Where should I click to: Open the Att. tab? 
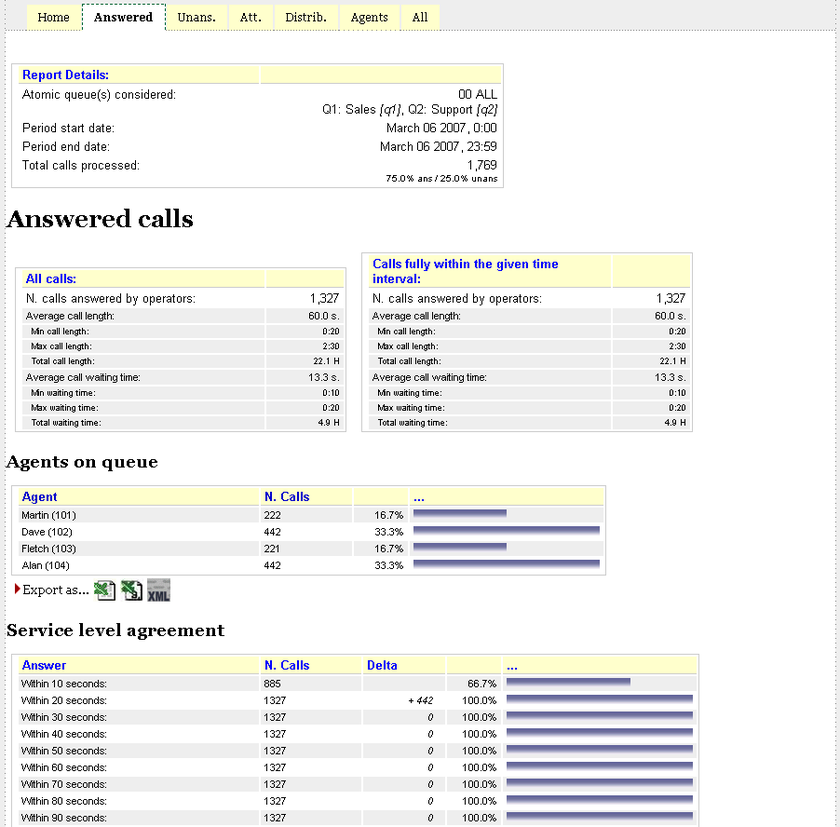[x=250, y=17]
